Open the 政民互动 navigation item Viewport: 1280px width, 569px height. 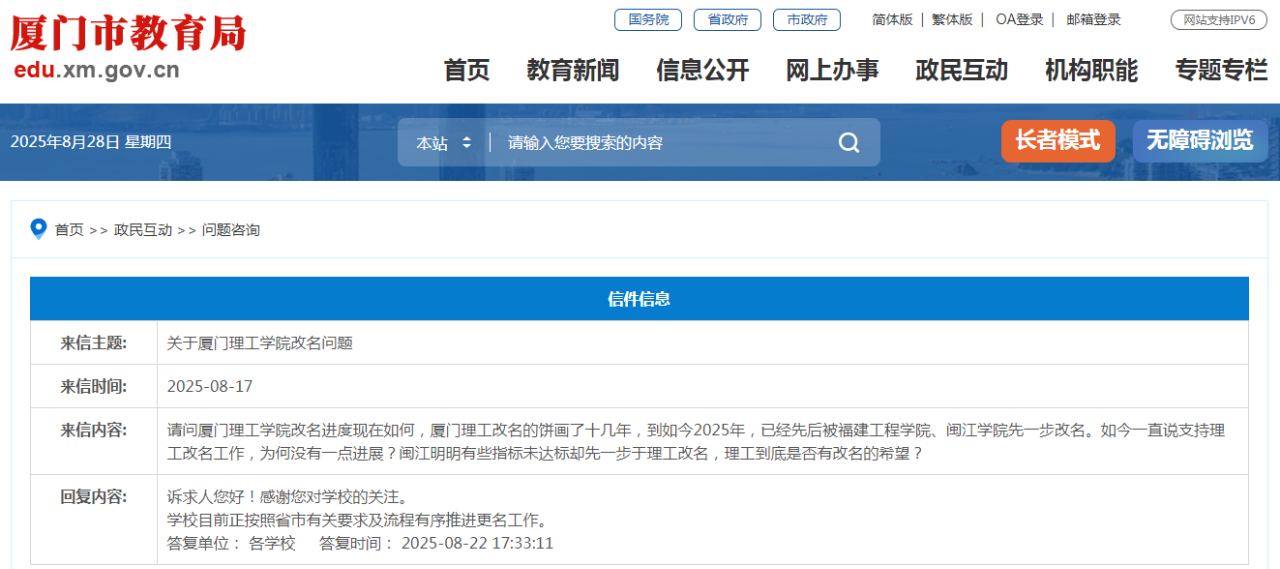(962, 70)
